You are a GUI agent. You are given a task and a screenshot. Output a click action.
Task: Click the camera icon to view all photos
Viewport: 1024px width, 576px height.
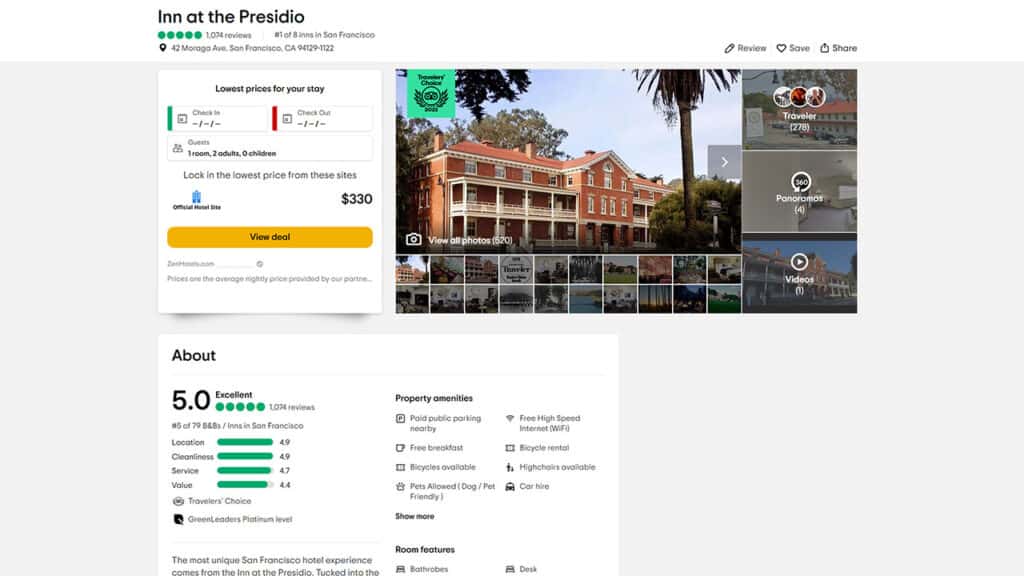(413, 240)
